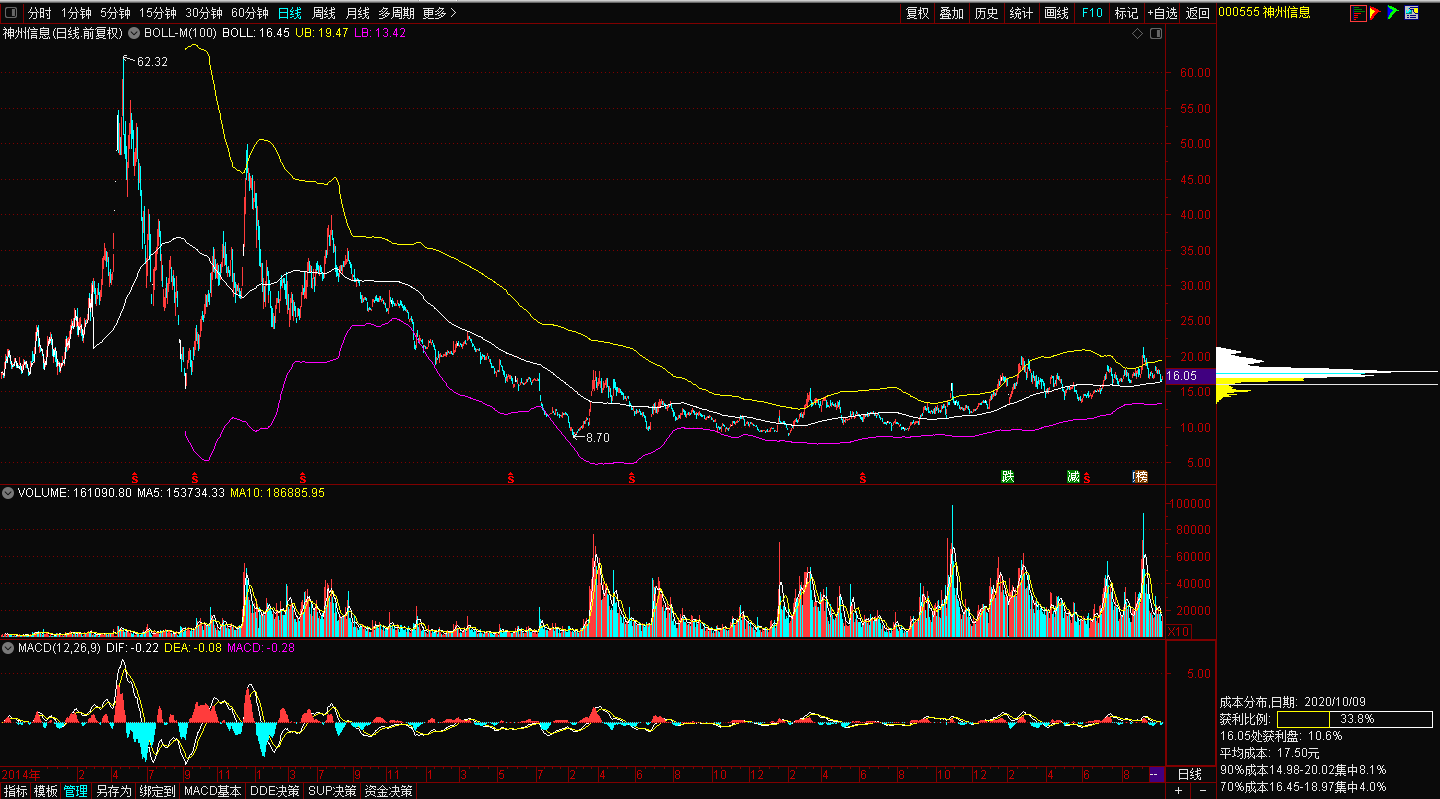Add stock with +自选 button
The image size is (1440, 799).
(1162, 13)
